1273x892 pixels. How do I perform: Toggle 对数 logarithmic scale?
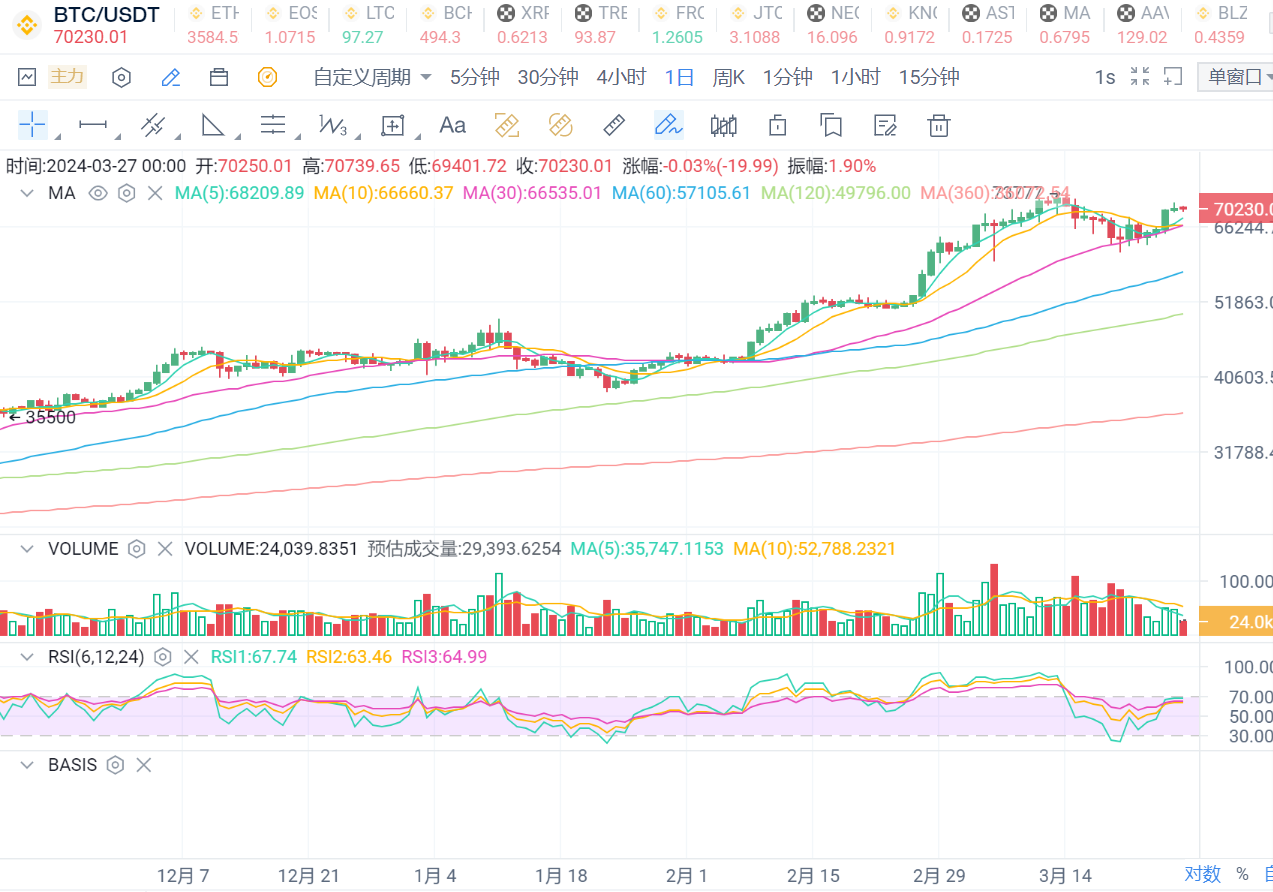[1203, 874]
